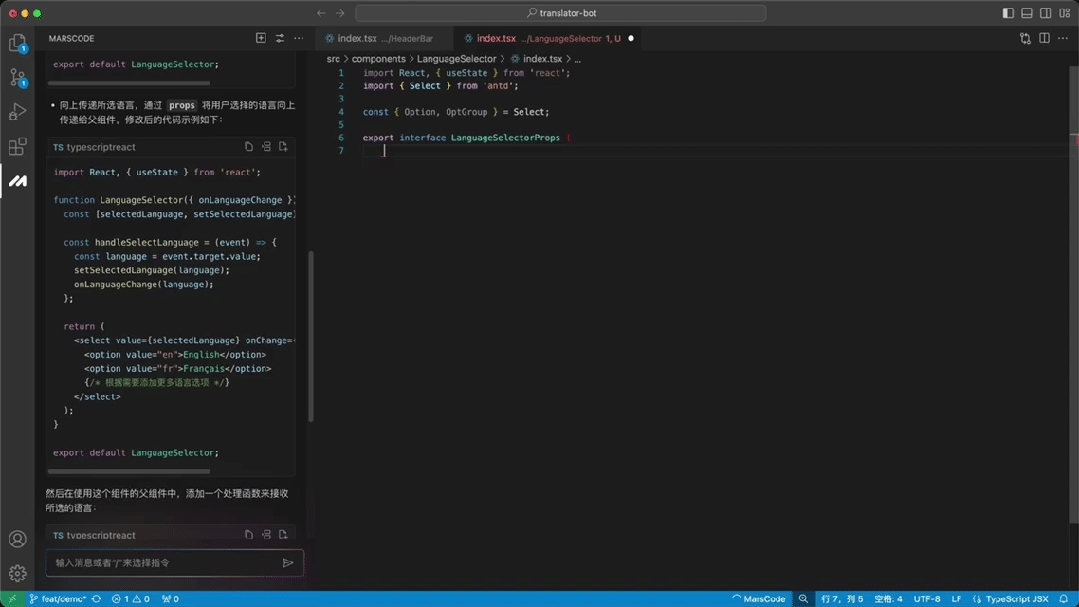Open the Explorer view in activity bar

pyautogui.click(x=17, y=43)
